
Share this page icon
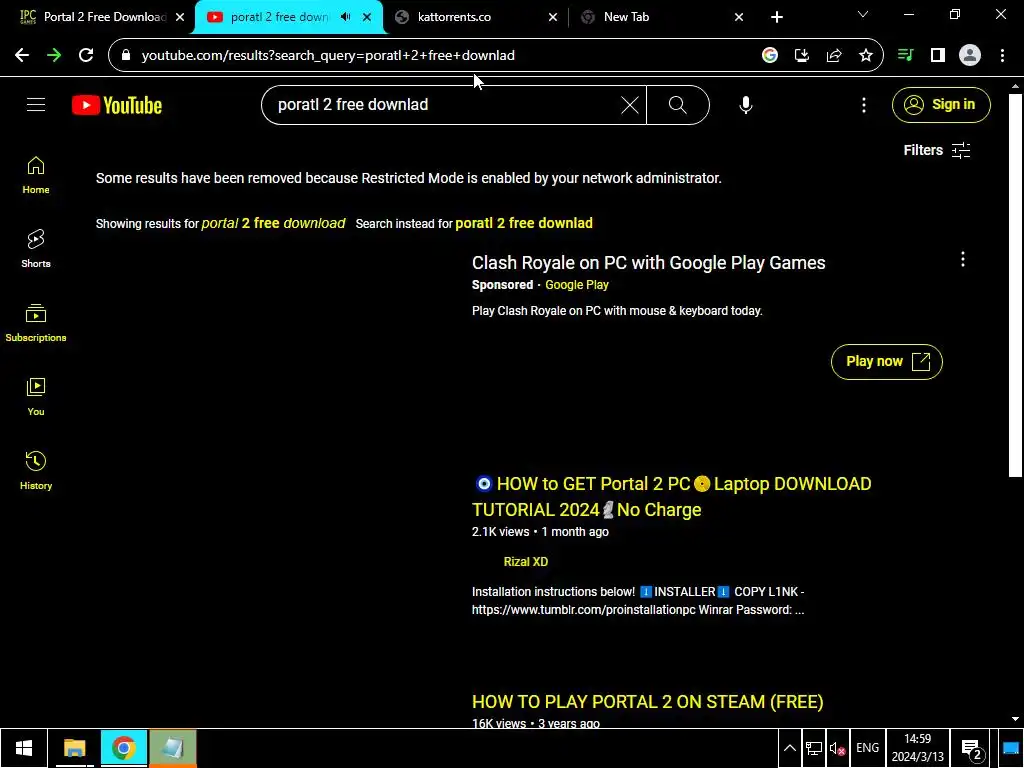(833, 56)
